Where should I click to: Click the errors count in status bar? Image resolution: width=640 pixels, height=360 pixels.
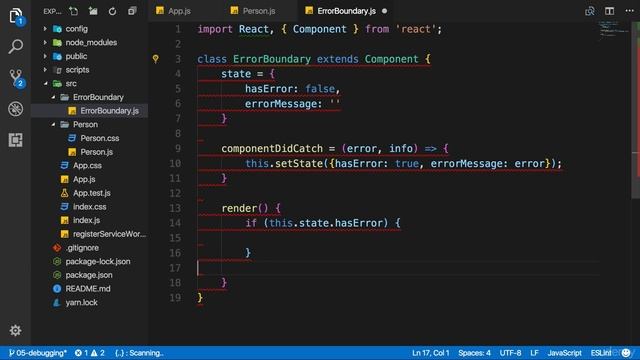pos(82,353)
